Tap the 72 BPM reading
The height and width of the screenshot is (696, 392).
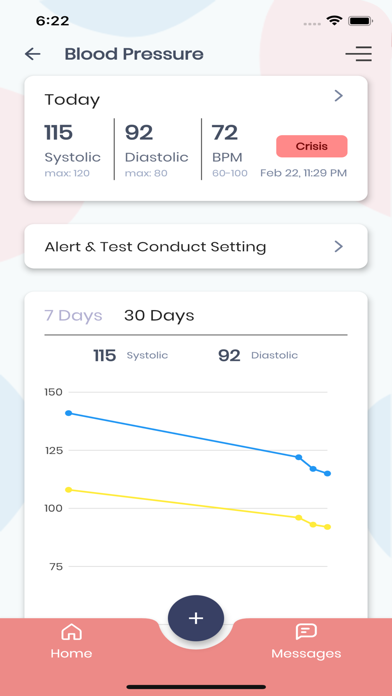tap(229, 150)
